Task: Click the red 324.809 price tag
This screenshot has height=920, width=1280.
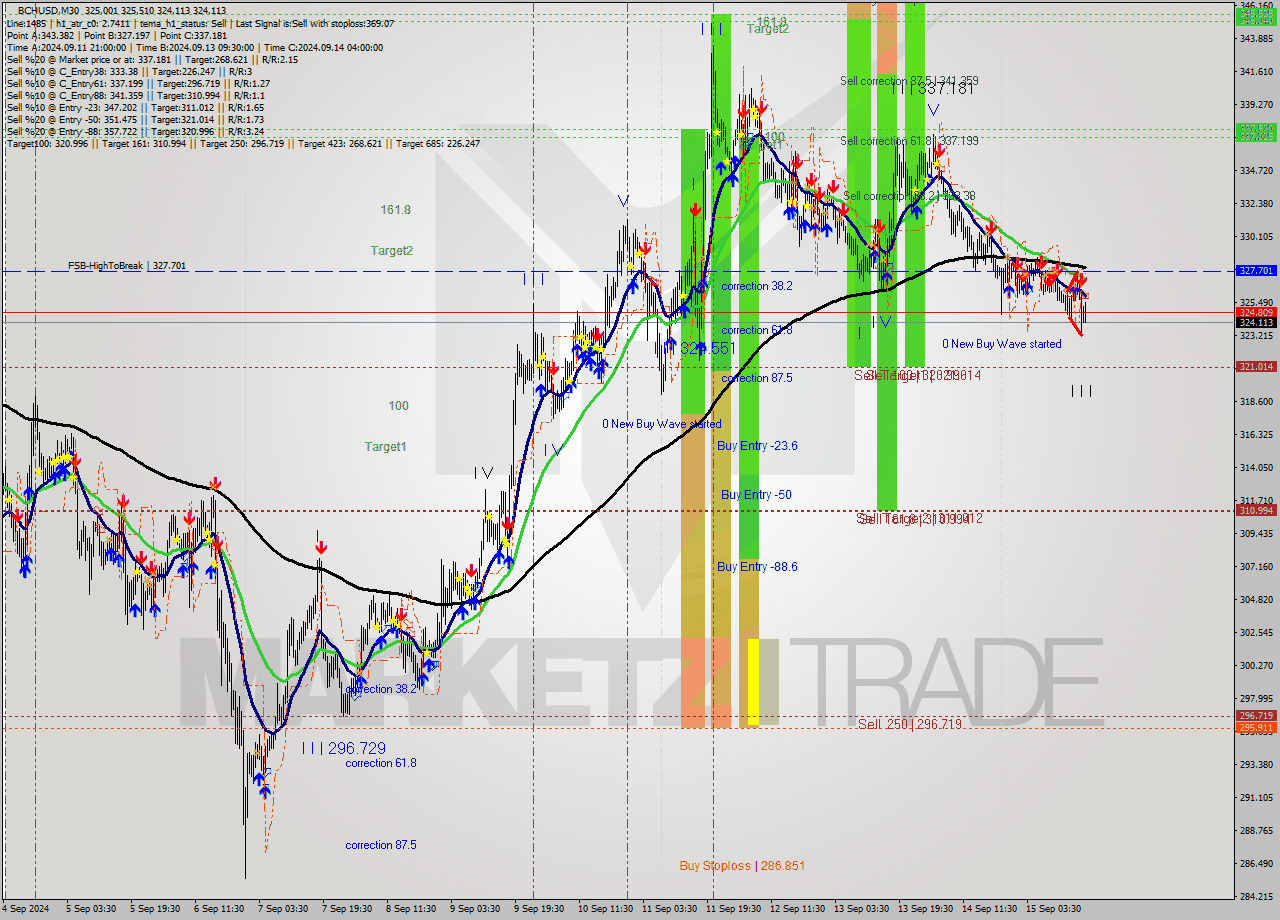Action: click(x=1257, y=312)
